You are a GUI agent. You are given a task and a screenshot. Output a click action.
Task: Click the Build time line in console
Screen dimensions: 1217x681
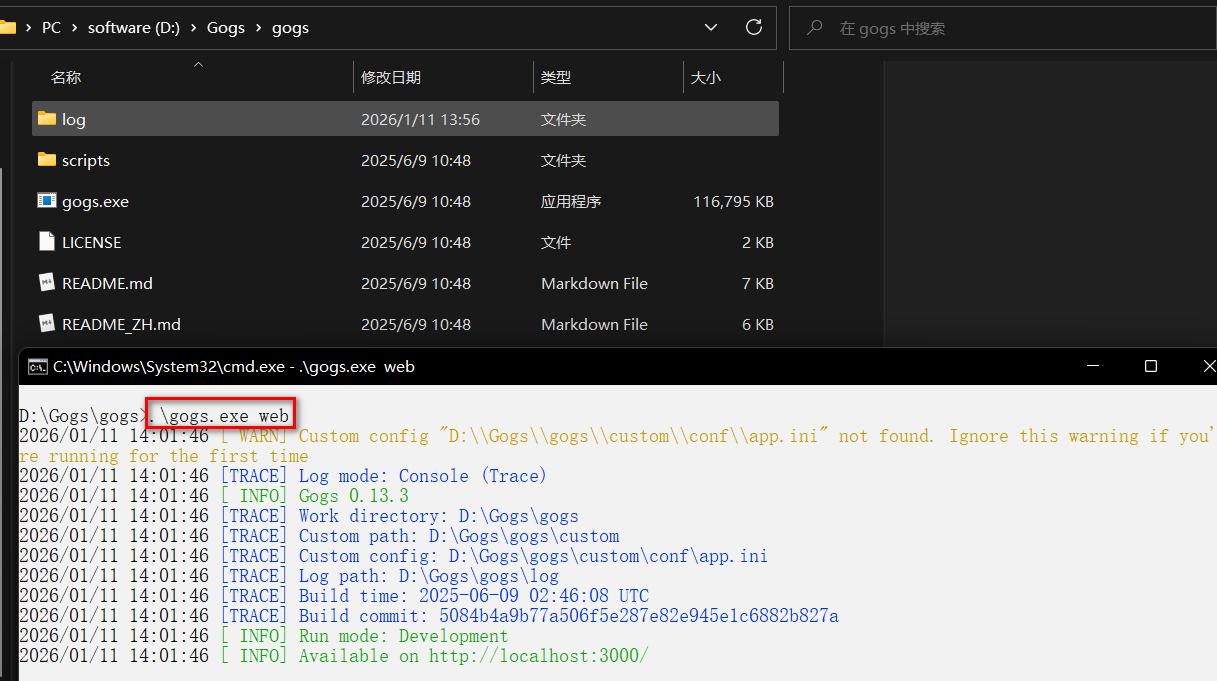tap(334, 596)
